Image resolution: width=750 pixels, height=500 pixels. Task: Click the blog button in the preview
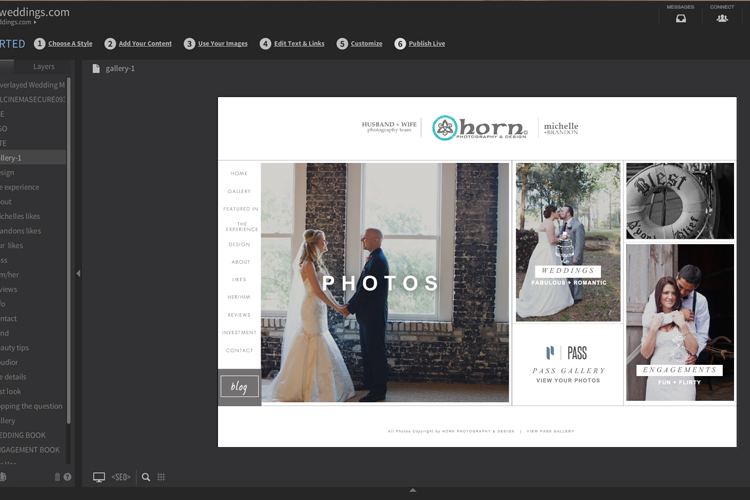pyautogui.click(x=239, y=386)
